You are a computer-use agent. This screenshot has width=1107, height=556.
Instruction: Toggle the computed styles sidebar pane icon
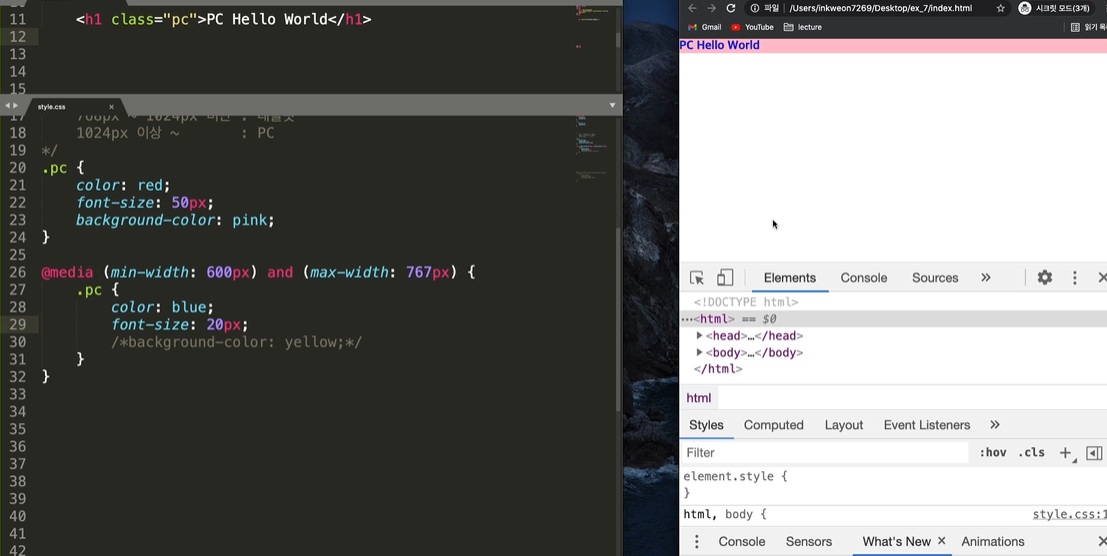coord(1094,453)
